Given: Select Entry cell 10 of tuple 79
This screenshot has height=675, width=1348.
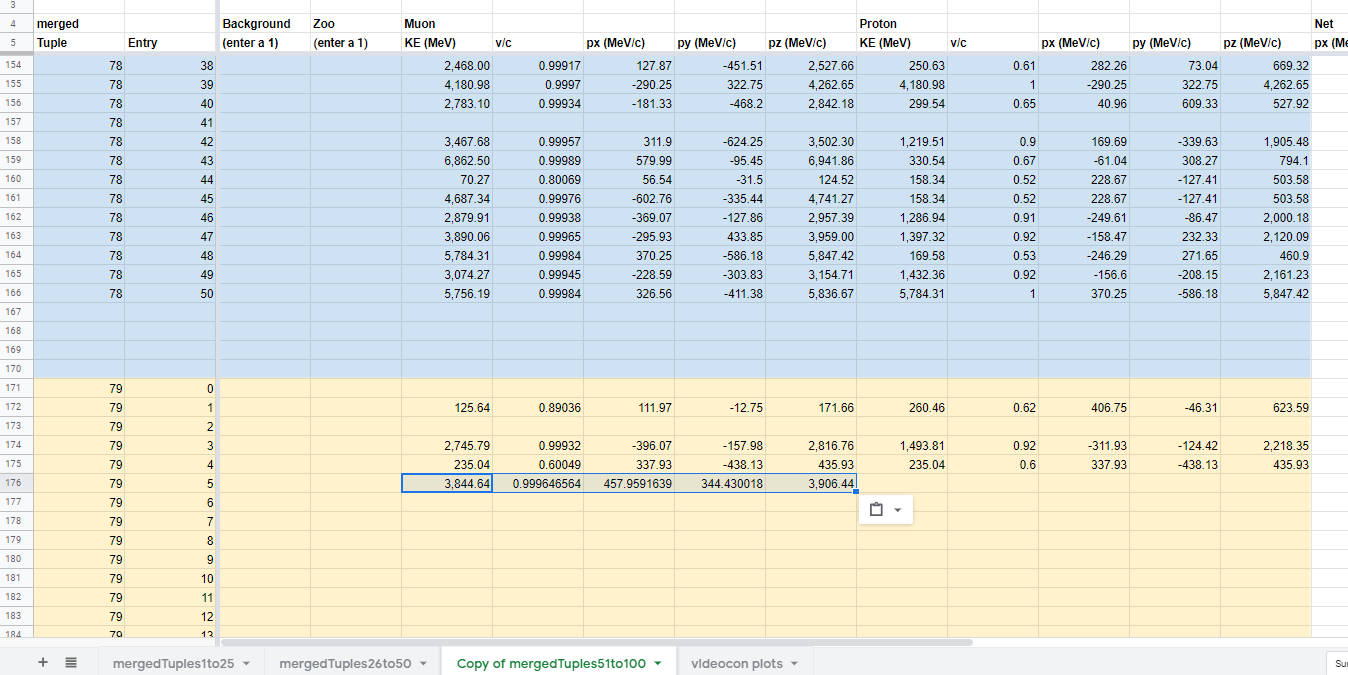Looking at the screenshot, I should coord(170,578).
